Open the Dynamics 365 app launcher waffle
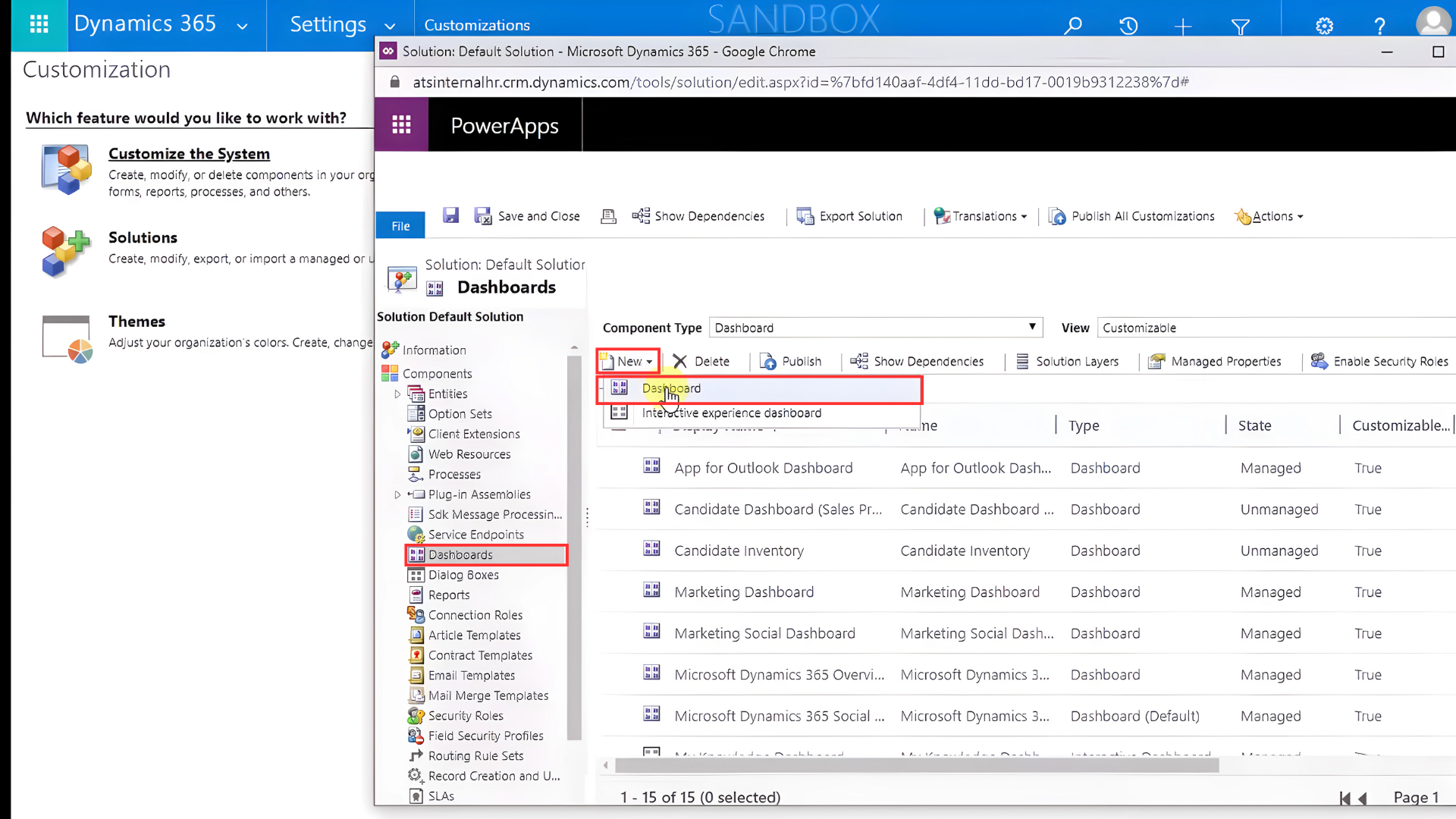This screenshot has height=819, width=1456. (39, 24)
